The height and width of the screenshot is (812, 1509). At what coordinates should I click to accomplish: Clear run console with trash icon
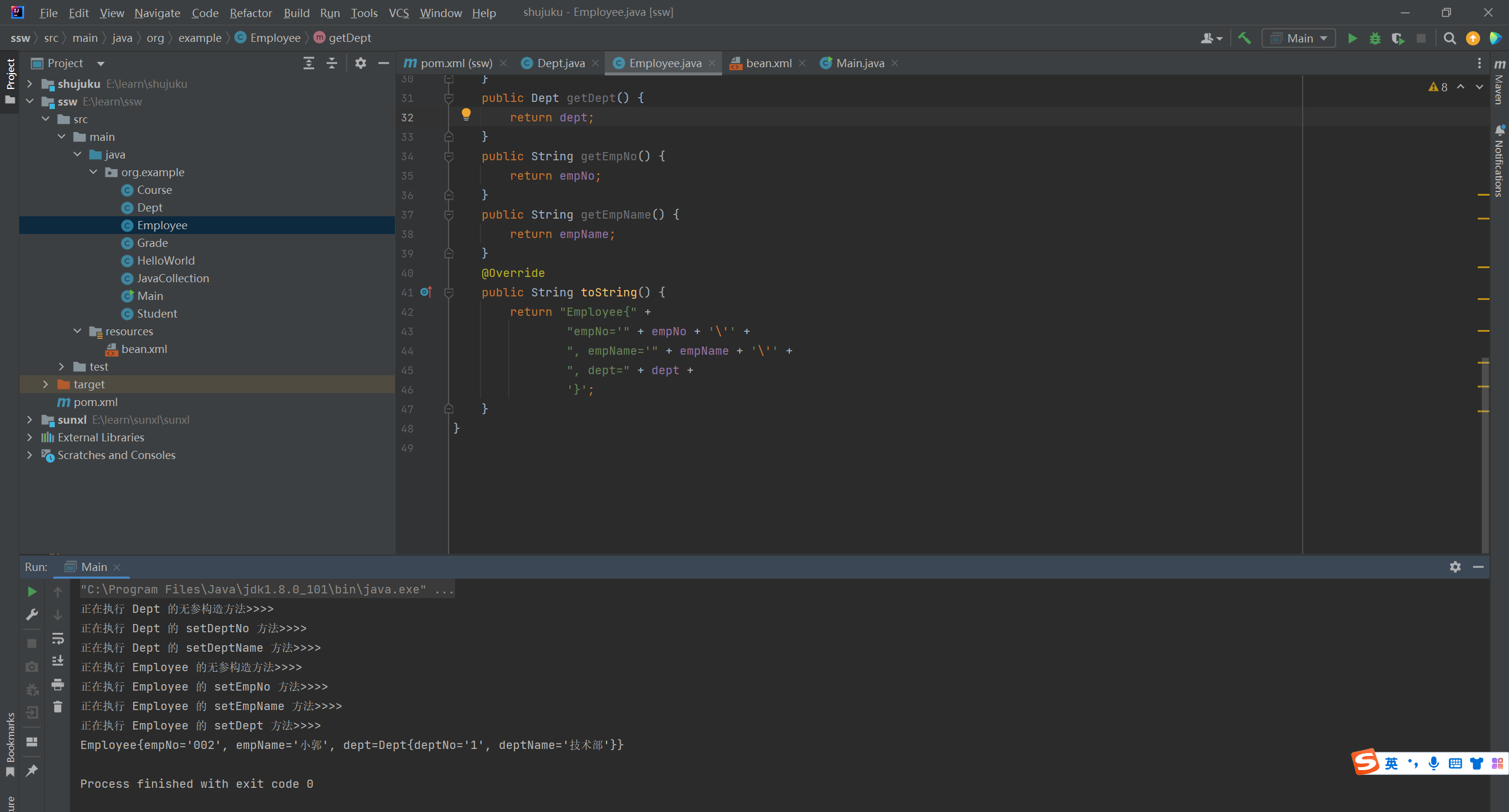point(57,707)
